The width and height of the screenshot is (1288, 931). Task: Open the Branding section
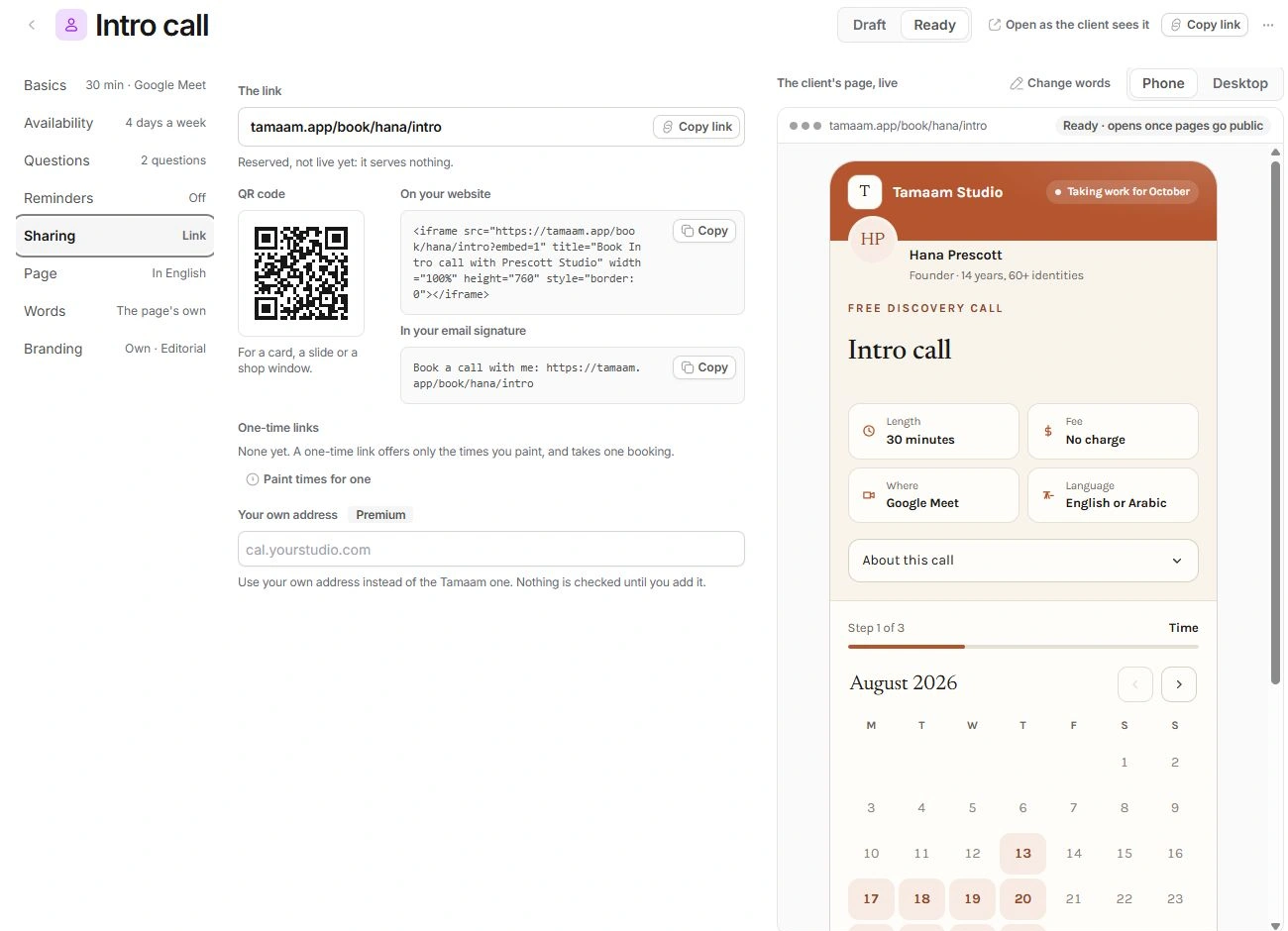(115, 349)
